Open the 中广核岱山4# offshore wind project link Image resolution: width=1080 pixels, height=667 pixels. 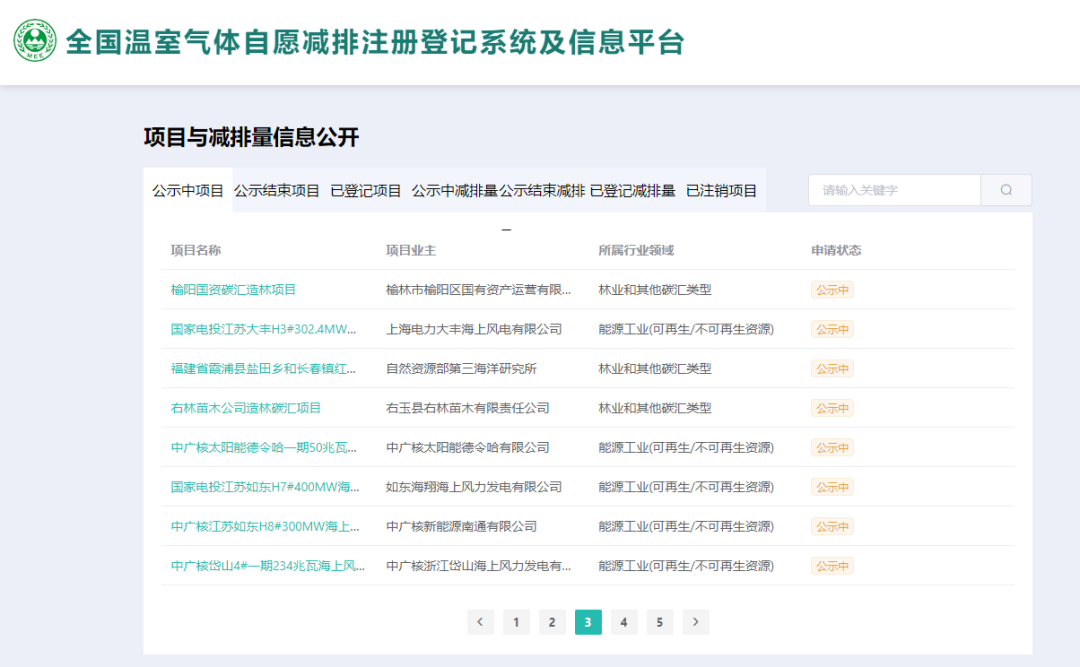pos(267,566)
